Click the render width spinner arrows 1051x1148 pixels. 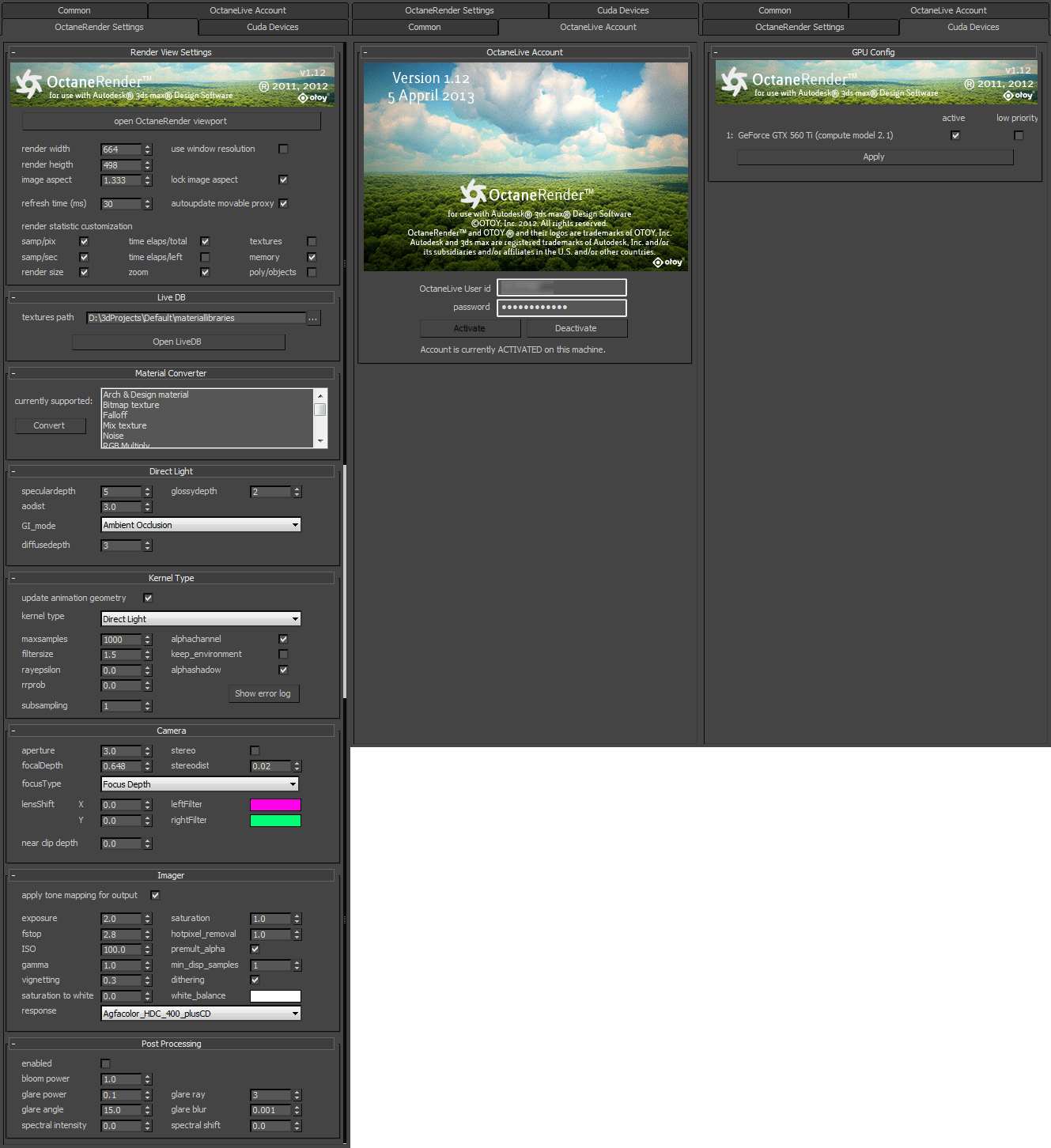point(147,149)
